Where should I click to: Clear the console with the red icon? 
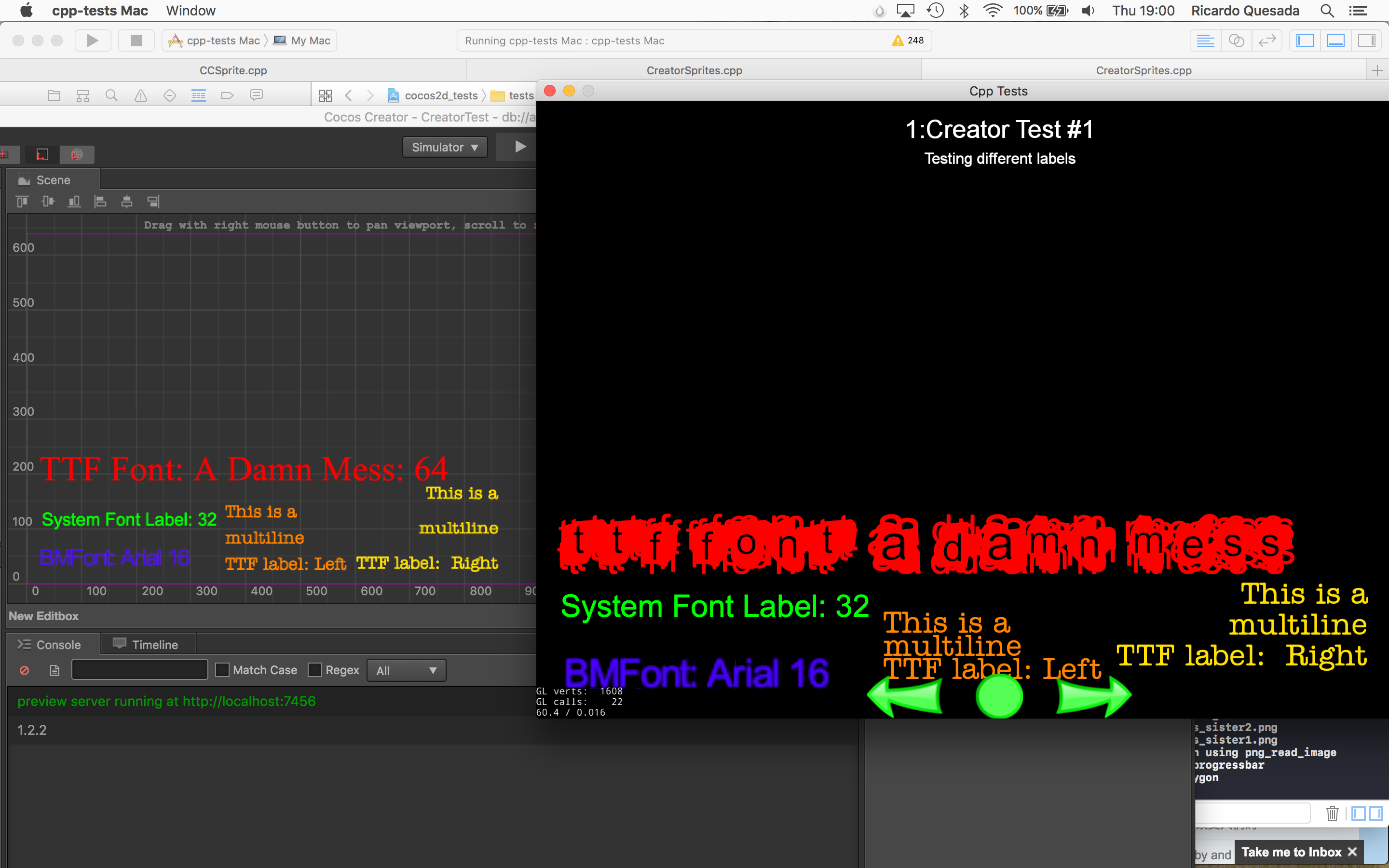point(25,670)
